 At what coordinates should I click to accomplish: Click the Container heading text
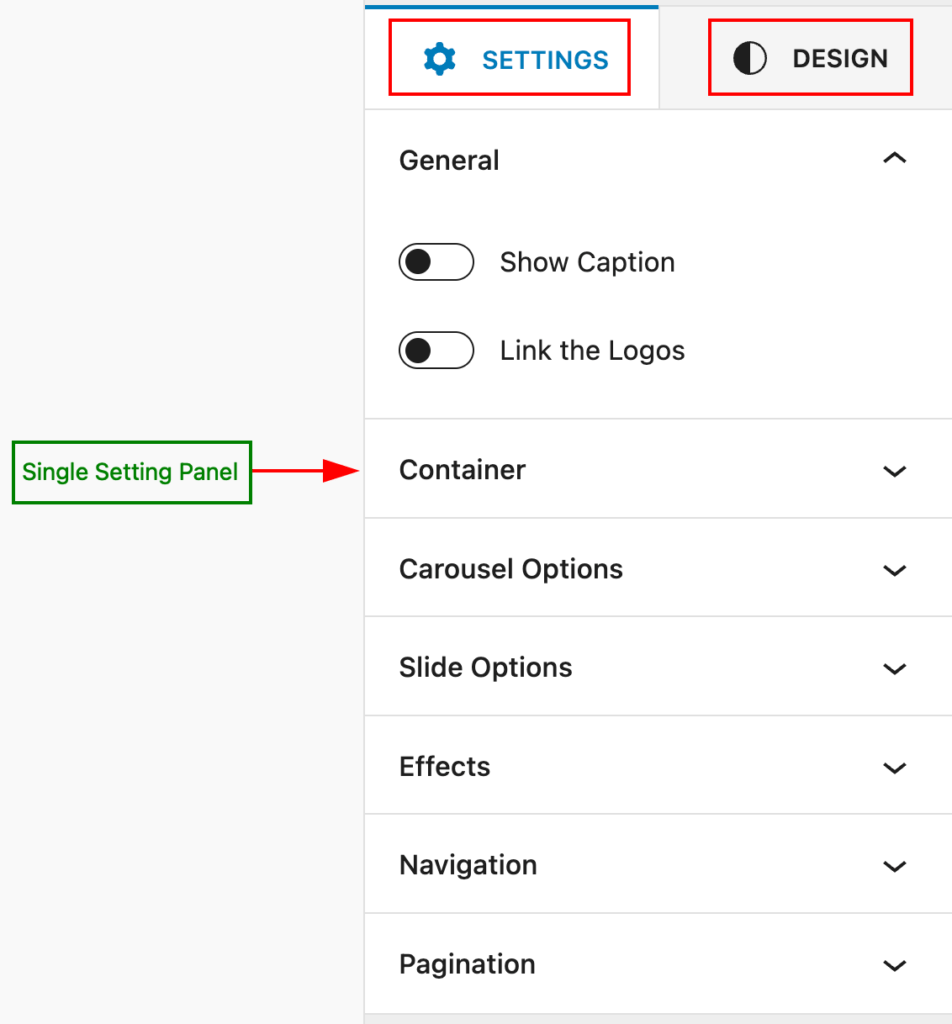pyautogui.click(x=462, y=470)
